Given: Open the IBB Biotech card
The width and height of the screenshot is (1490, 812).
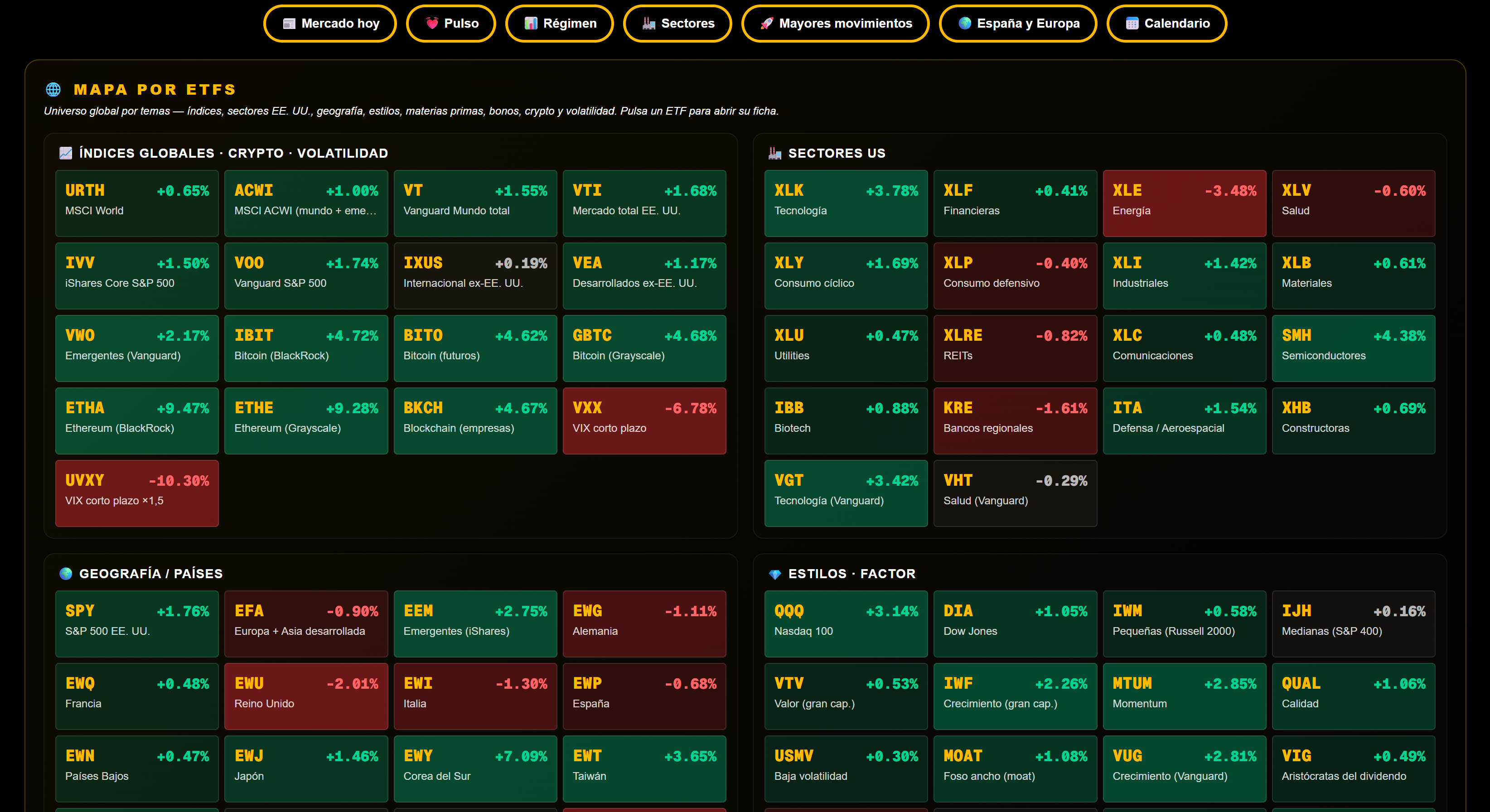Looking at the screenshot, I should pos(846,421).
